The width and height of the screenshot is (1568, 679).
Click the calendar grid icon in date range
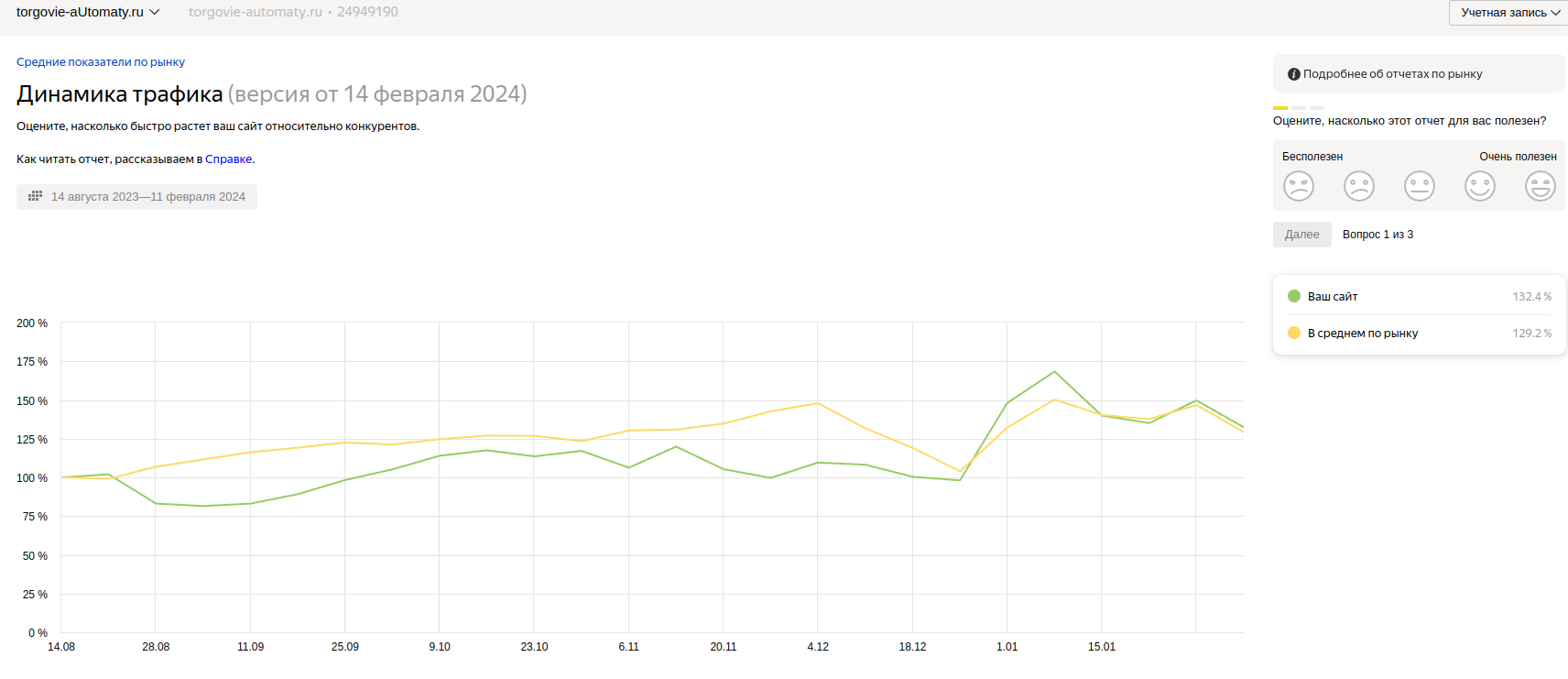[x=35, y=196]
